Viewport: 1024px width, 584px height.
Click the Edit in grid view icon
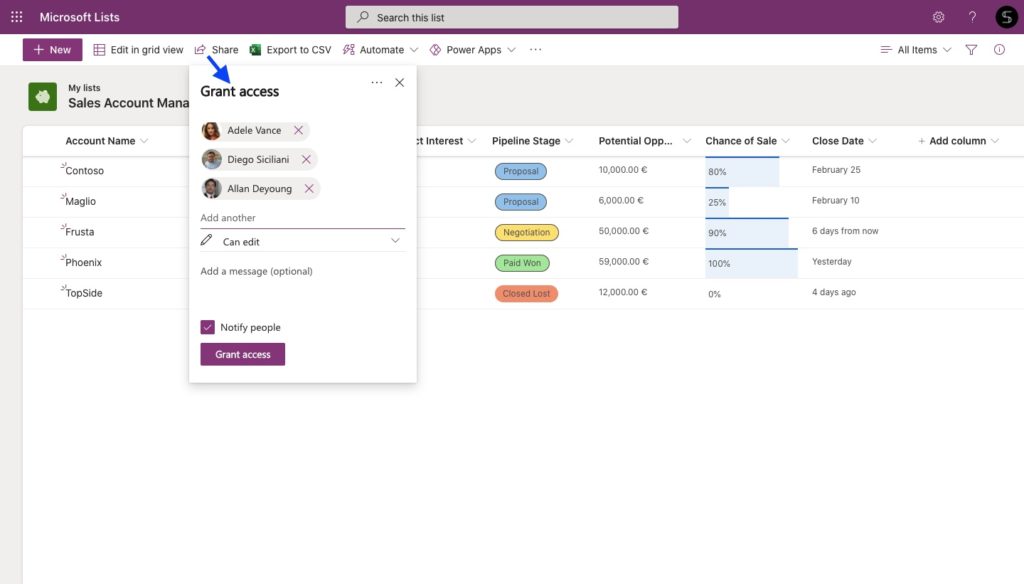coord(99,50)
